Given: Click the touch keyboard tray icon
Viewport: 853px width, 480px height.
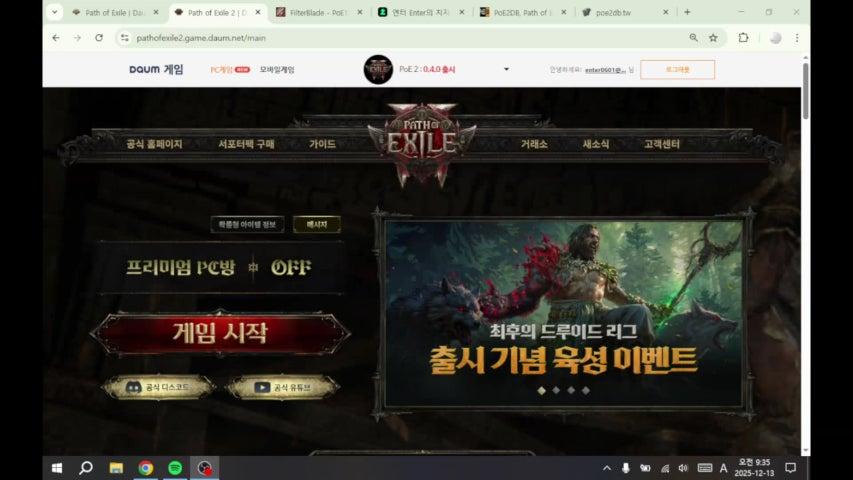Looking at the screenshot, I should (704, 468).
